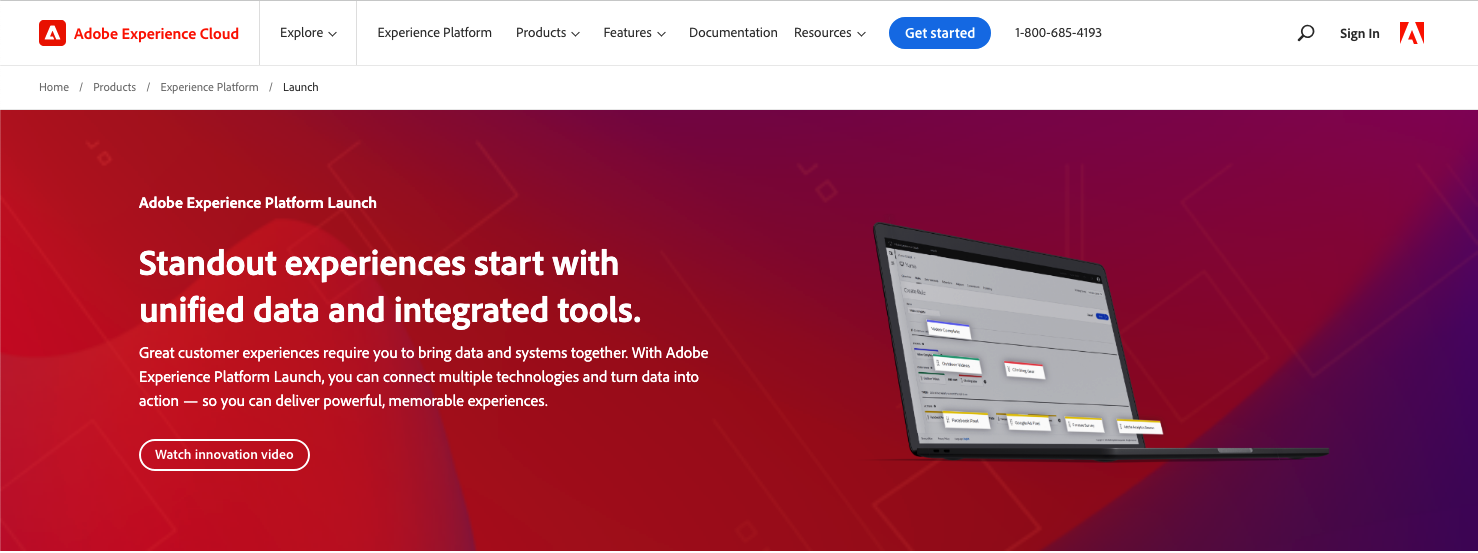This screenshot has width=1478, height=553.
Task: Open the Experience Platform nav item
Action: [435, 33]
